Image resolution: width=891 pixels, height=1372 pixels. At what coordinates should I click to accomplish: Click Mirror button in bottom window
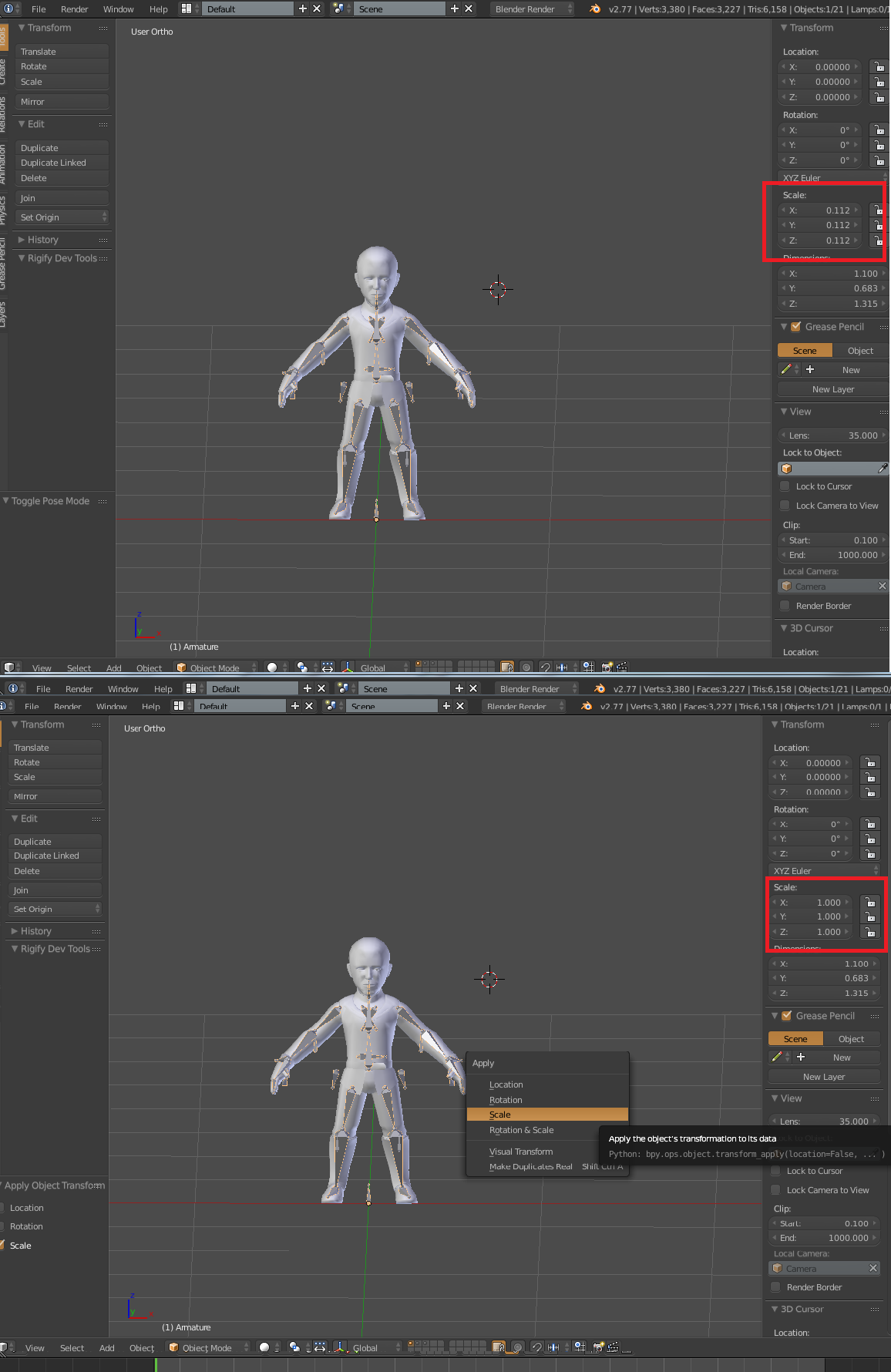pyautogui.click(x=55, y=796)
